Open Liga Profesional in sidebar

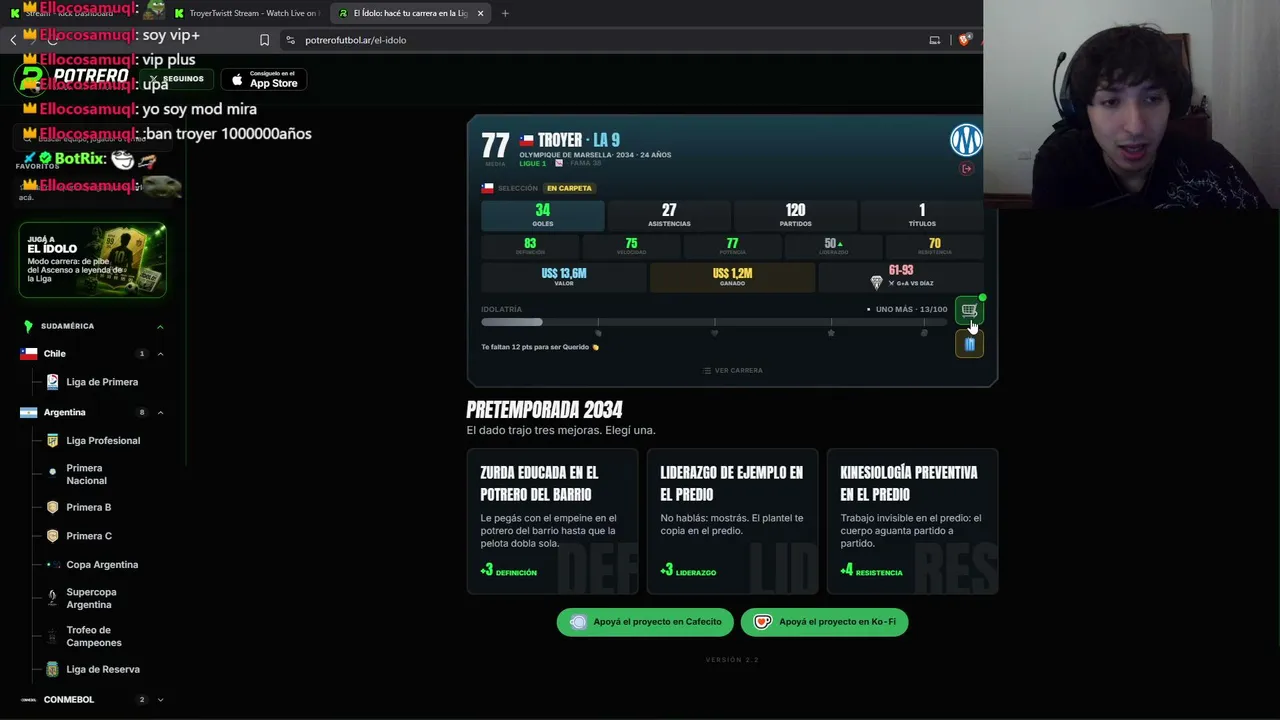click(103, 440)
